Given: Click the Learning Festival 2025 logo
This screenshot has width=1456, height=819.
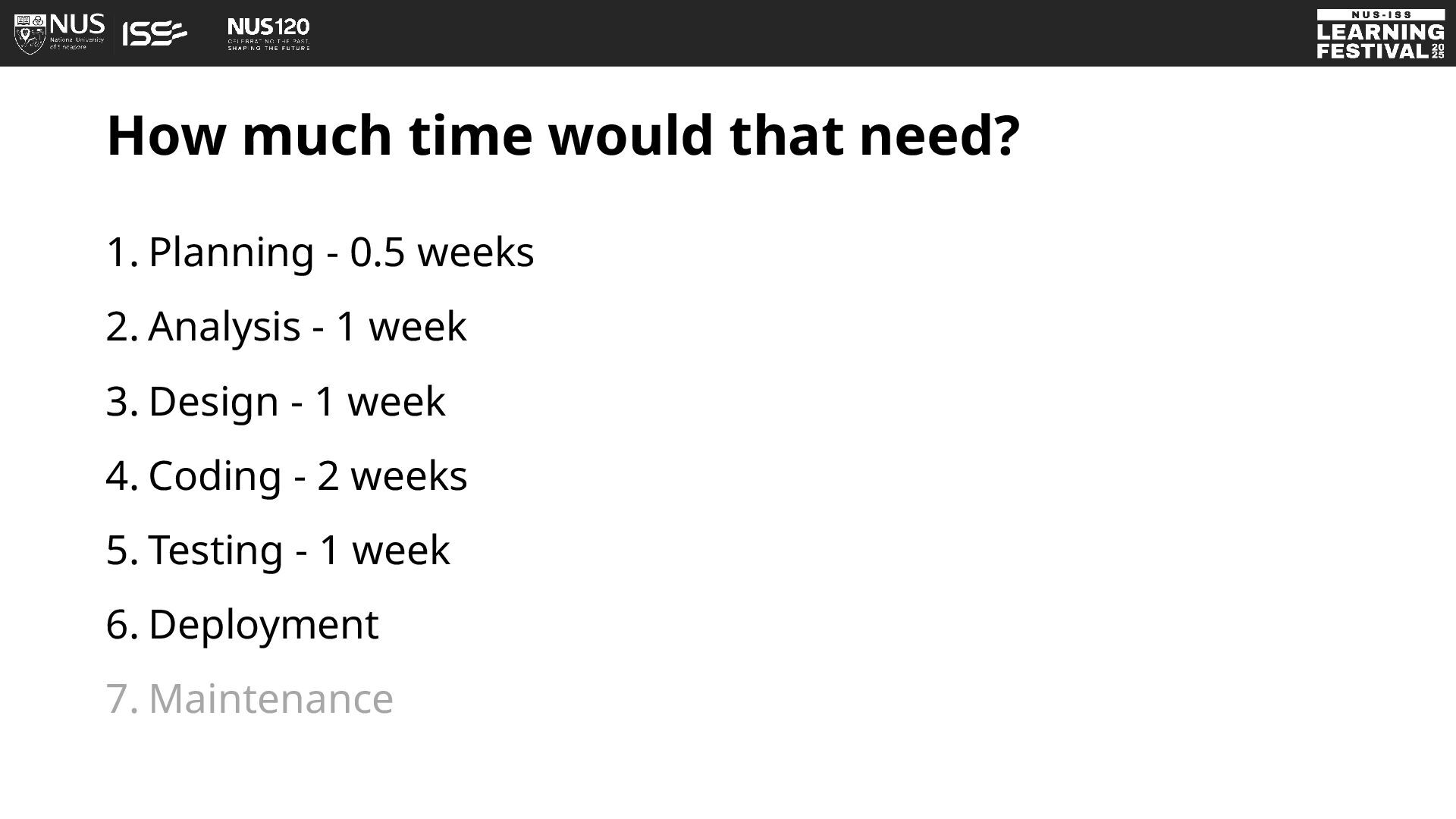Looking at the screenshot, I should (x=1380, y=34).
